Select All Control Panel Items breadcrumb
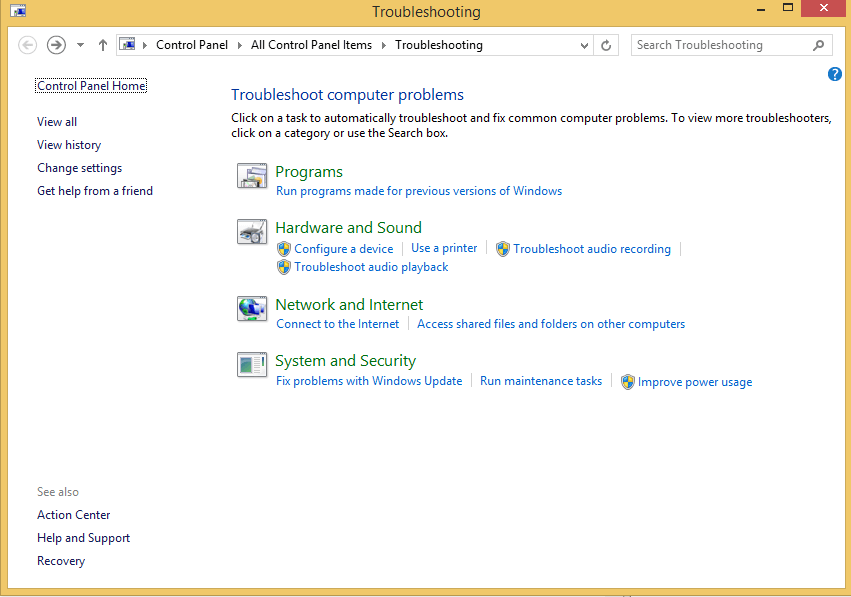The image size is (851, 597). (x=312, y=45)
